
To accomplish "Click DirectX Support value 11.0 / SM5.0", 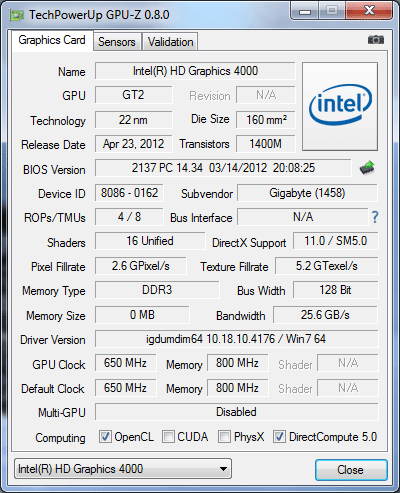I will 336,241.
